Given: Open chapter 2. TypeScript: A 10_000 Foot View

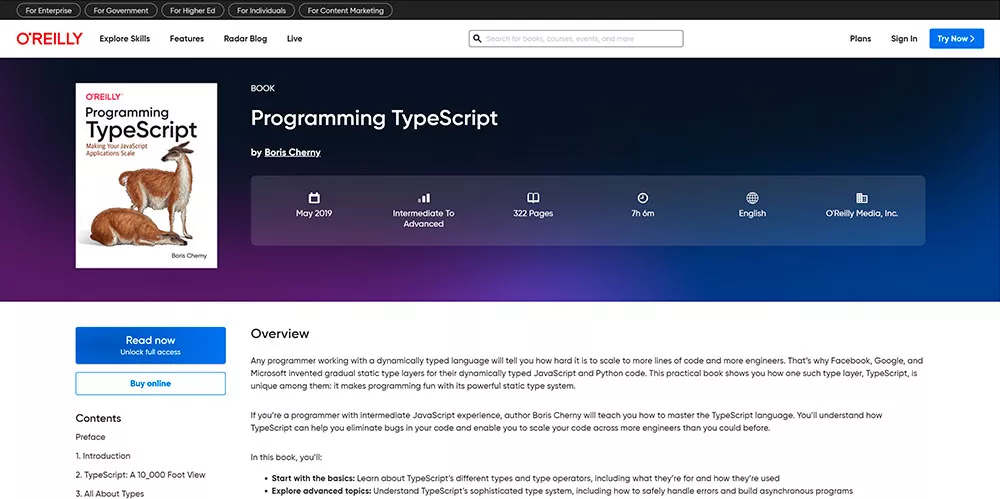Looking at the screenshot, I should 140,475.
